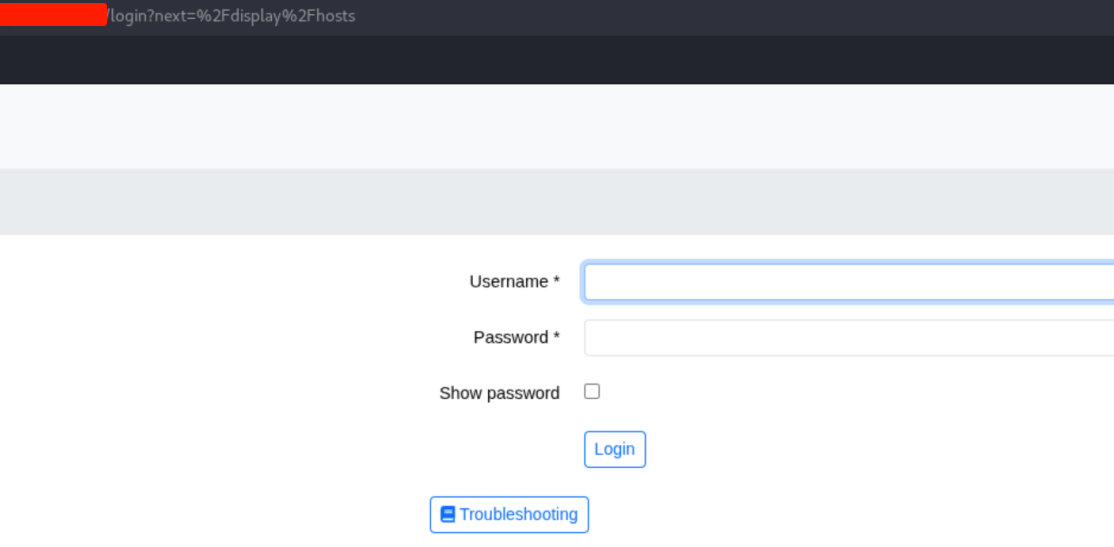Click the book icon beside Troubleshooting
This screenshot has width=1114, height=547.
(x=448, y=514)
